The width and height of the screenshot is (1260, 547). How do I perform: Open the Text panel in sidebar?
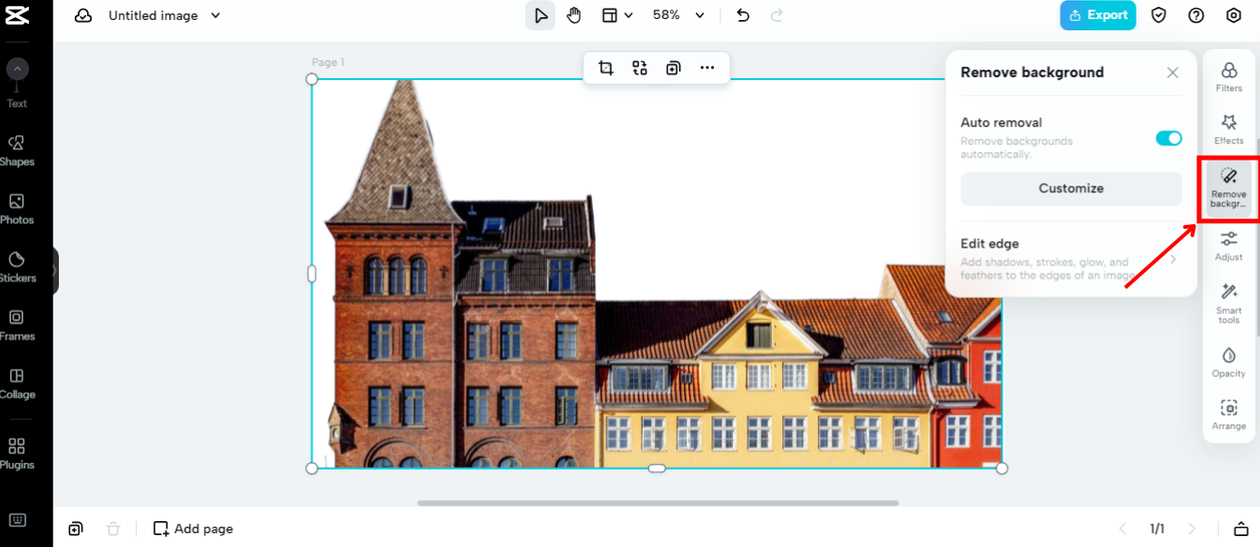[17, 84]
